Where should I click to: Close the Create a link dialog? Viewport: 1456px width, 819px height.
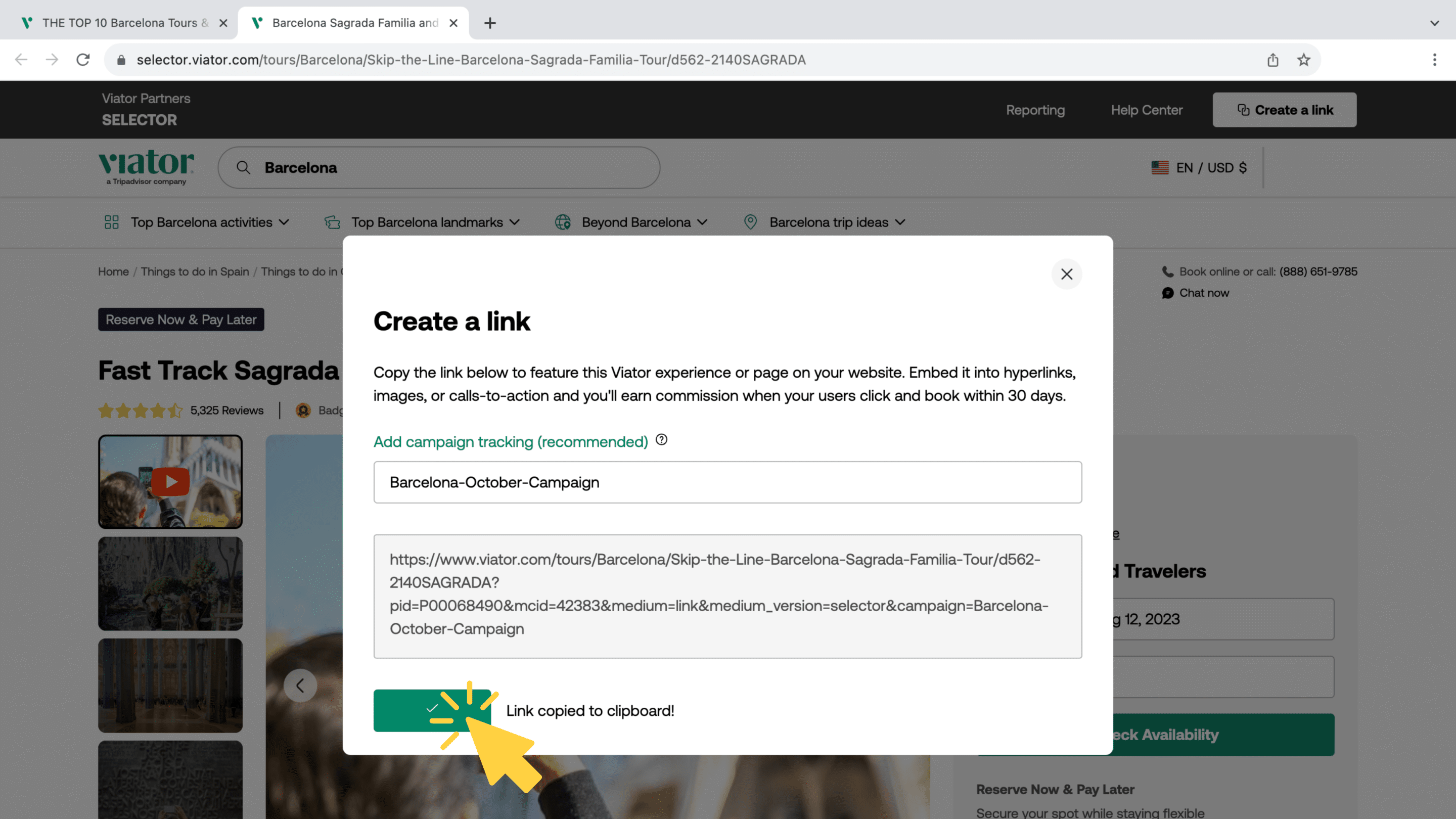[x=1067, y=274]
